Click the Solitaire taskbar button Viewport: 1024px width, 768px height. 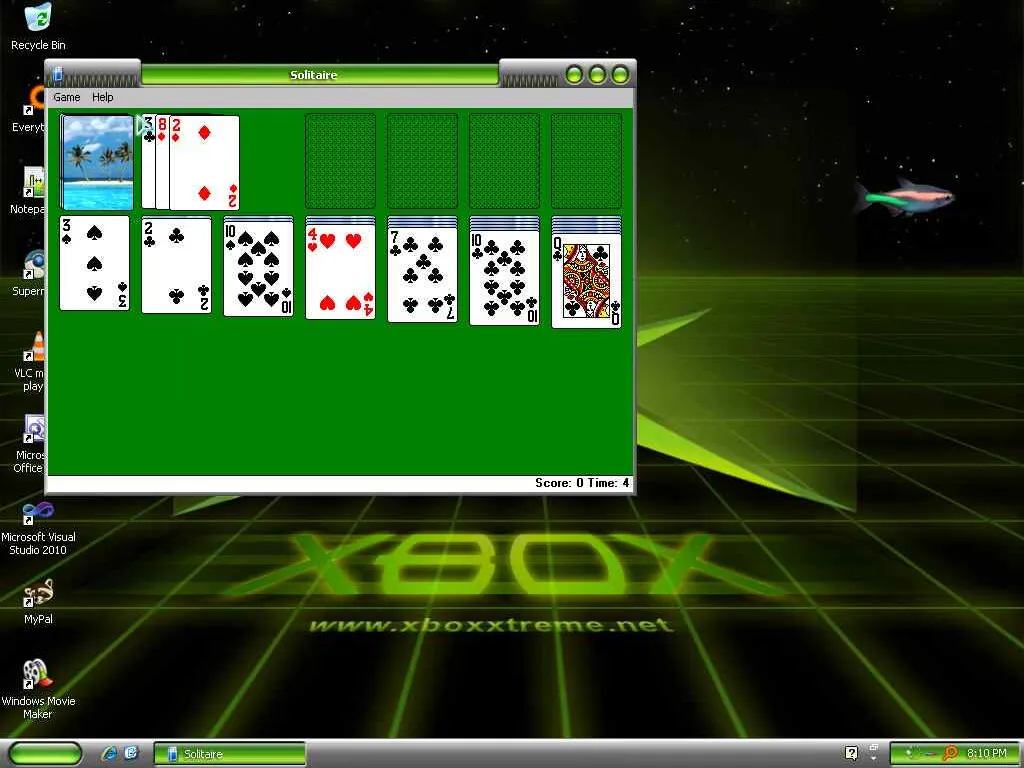pyautogui.click(x=230, y=754)
